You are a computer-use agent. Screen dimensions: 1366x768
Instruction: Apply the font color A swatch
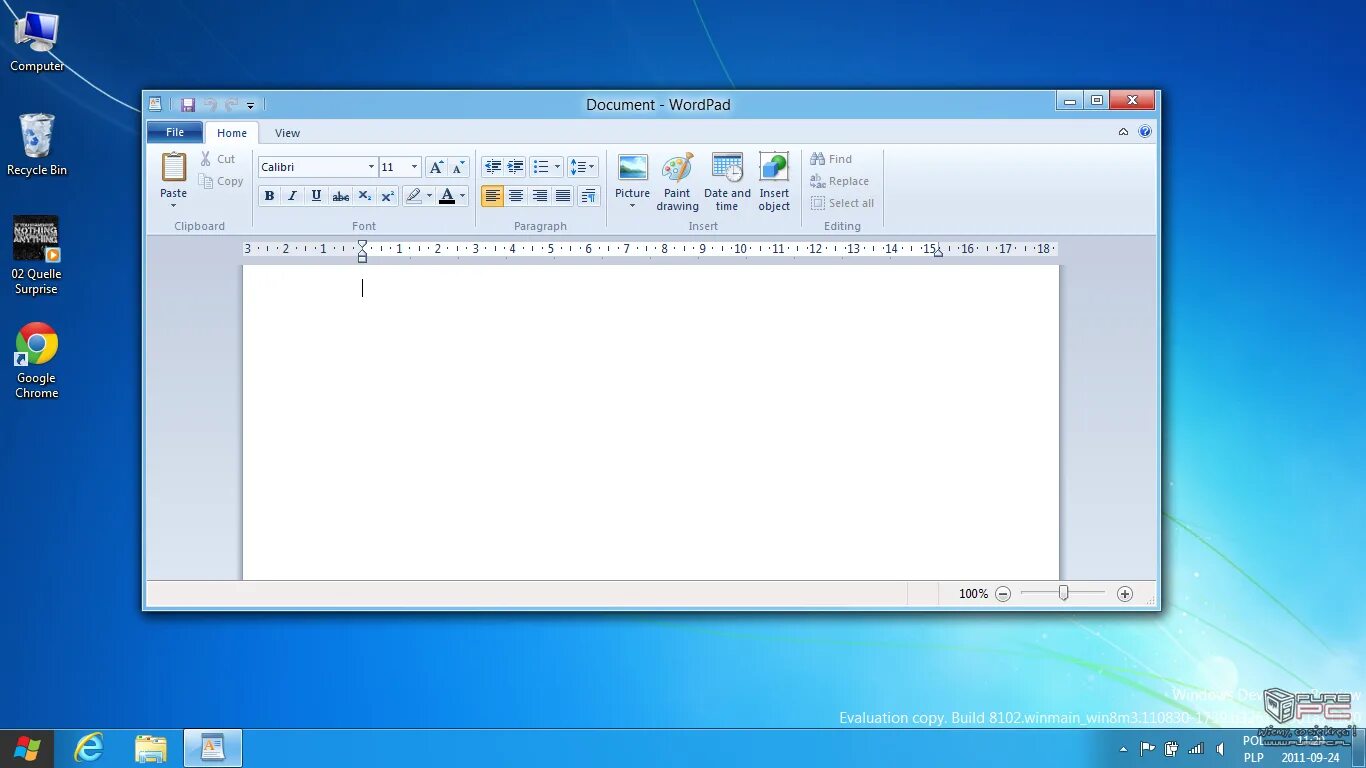point(447,196)
